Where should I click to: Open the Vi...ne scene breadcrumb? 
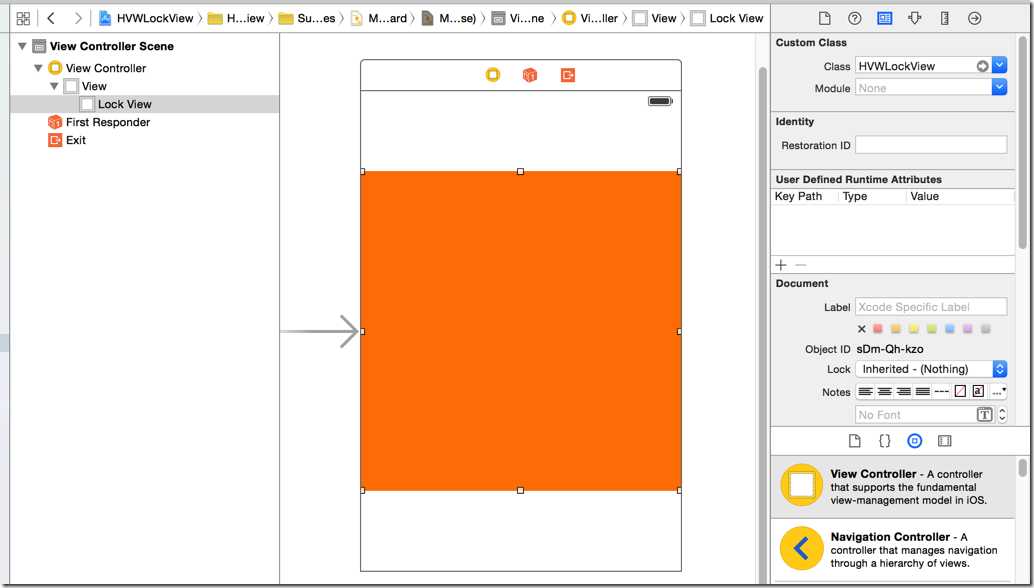click(518, 18)
